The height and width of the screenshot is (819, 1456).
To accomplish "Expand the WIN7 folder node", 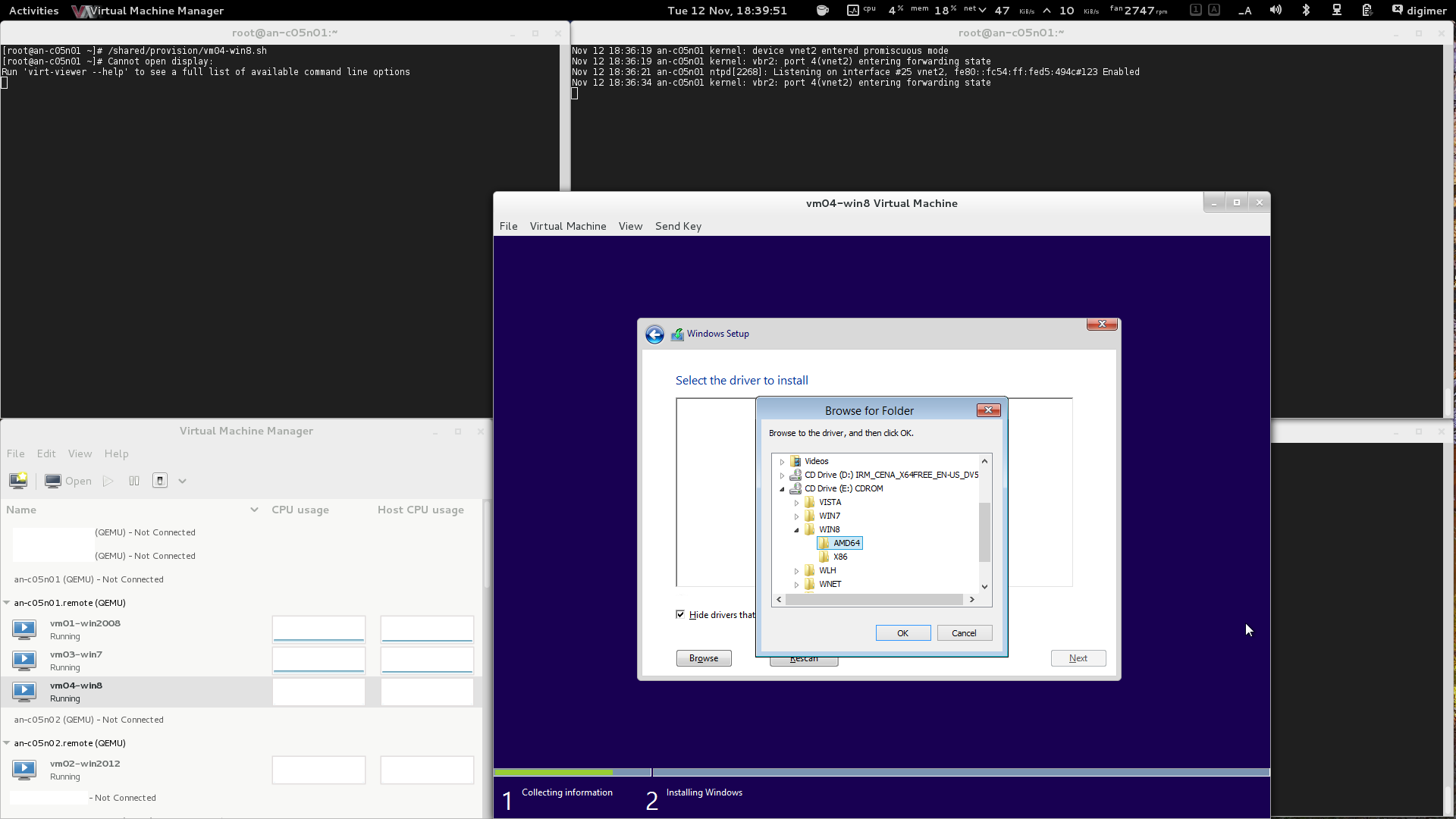I will point(796,516).
